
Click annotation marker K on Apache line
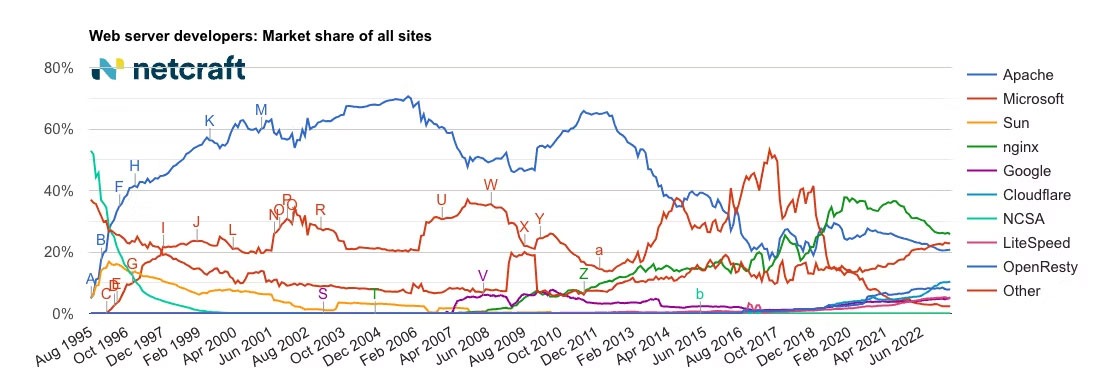[209, 121]
